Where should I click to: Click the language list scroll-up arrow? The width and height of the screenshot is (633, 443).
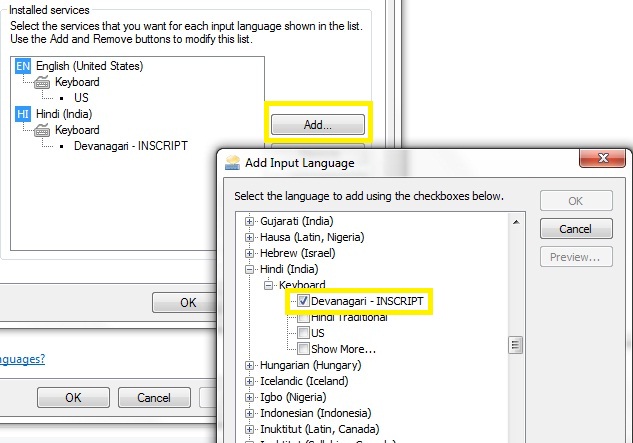click(516, 222)
